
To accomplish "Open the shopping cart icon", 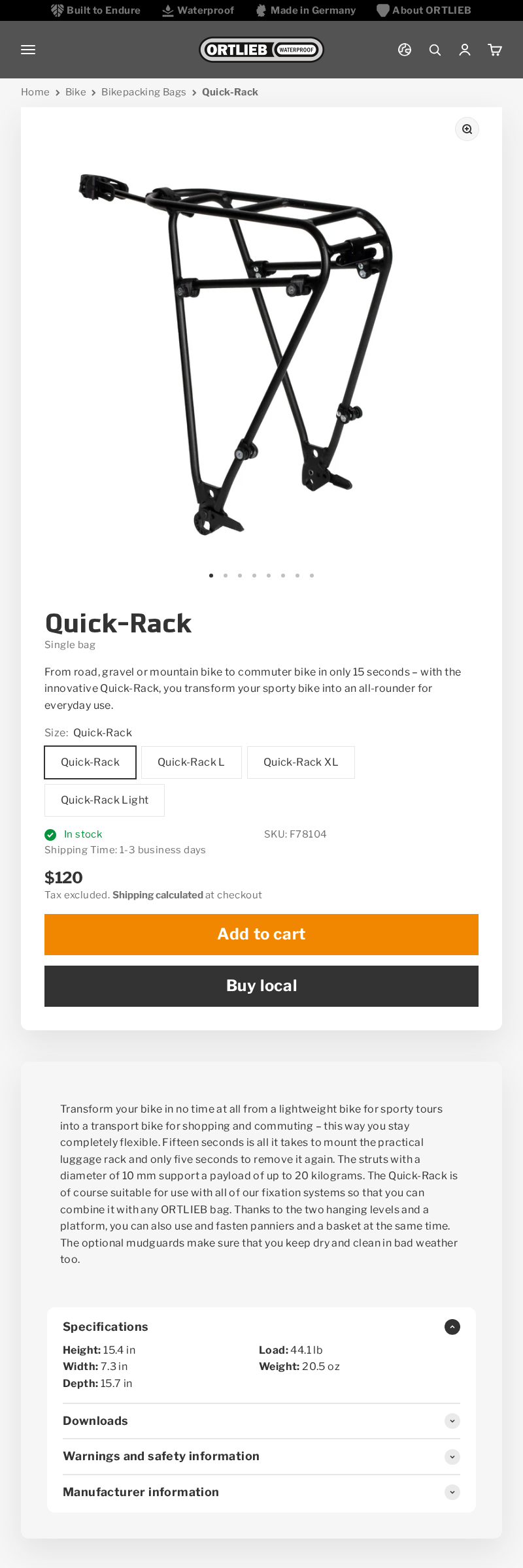I will tap(495, 50).
